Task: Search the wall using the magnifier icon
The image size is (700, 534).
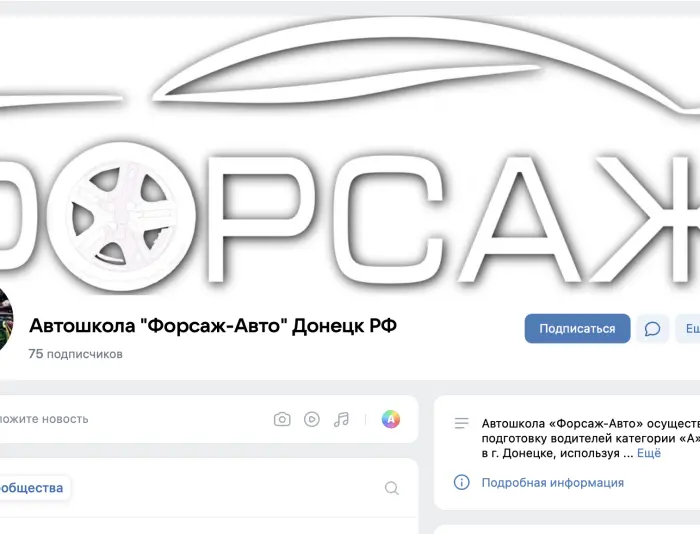Action: [392, 488]
